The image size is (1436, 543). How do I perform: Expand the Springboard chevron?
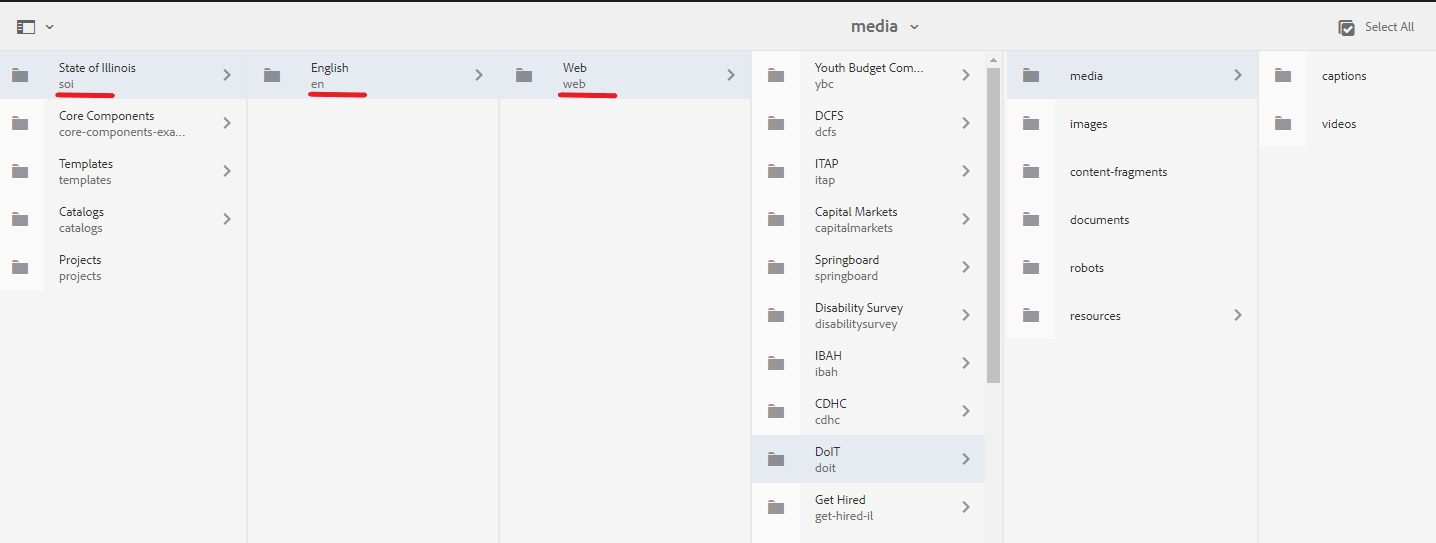tap(966, 267)
